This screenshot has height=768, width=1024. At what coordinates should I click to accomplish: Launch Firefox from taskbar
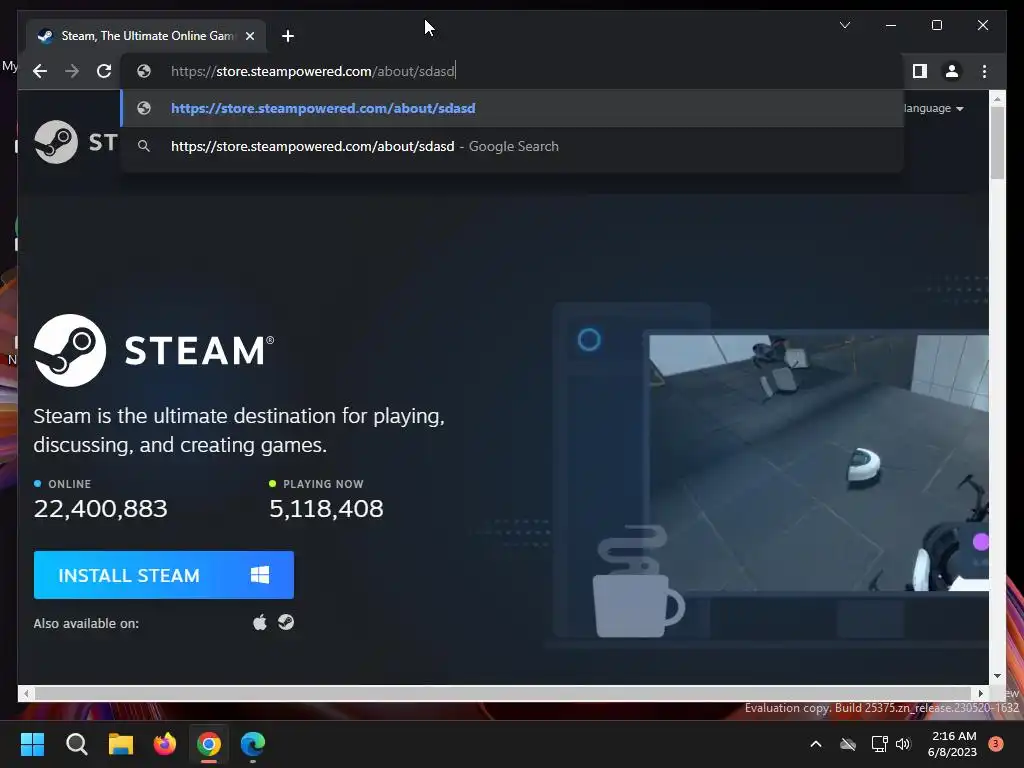click(x=165, y=744)
